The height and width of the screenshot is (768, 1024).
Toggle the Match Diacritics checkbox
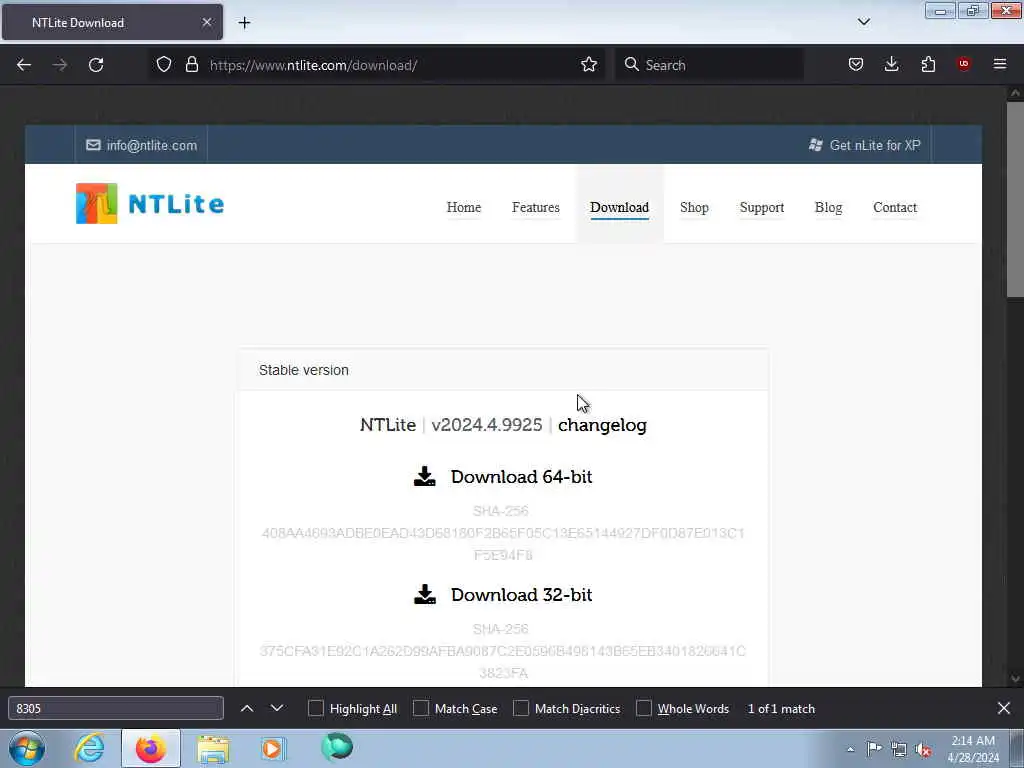click(520, 709)
